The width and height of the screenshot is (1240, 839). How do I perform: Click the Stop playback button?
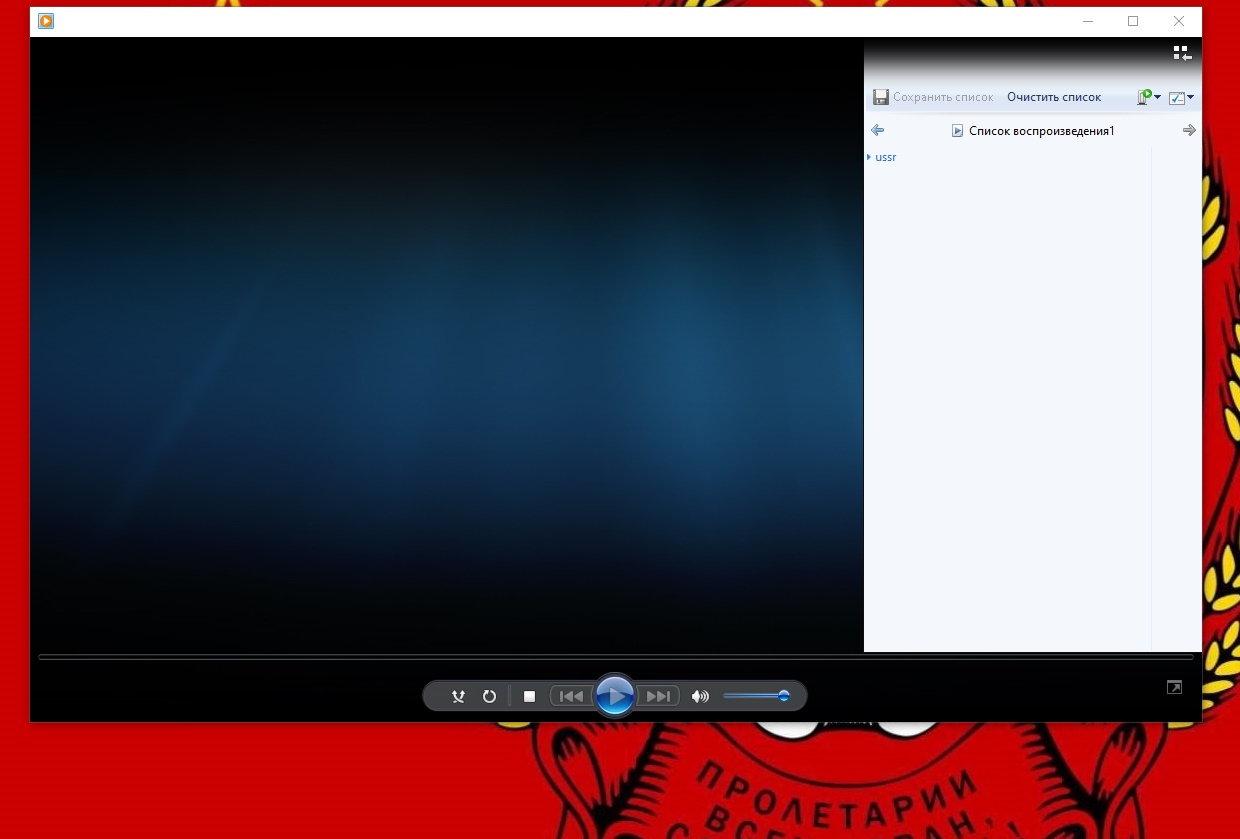(530, 696)
